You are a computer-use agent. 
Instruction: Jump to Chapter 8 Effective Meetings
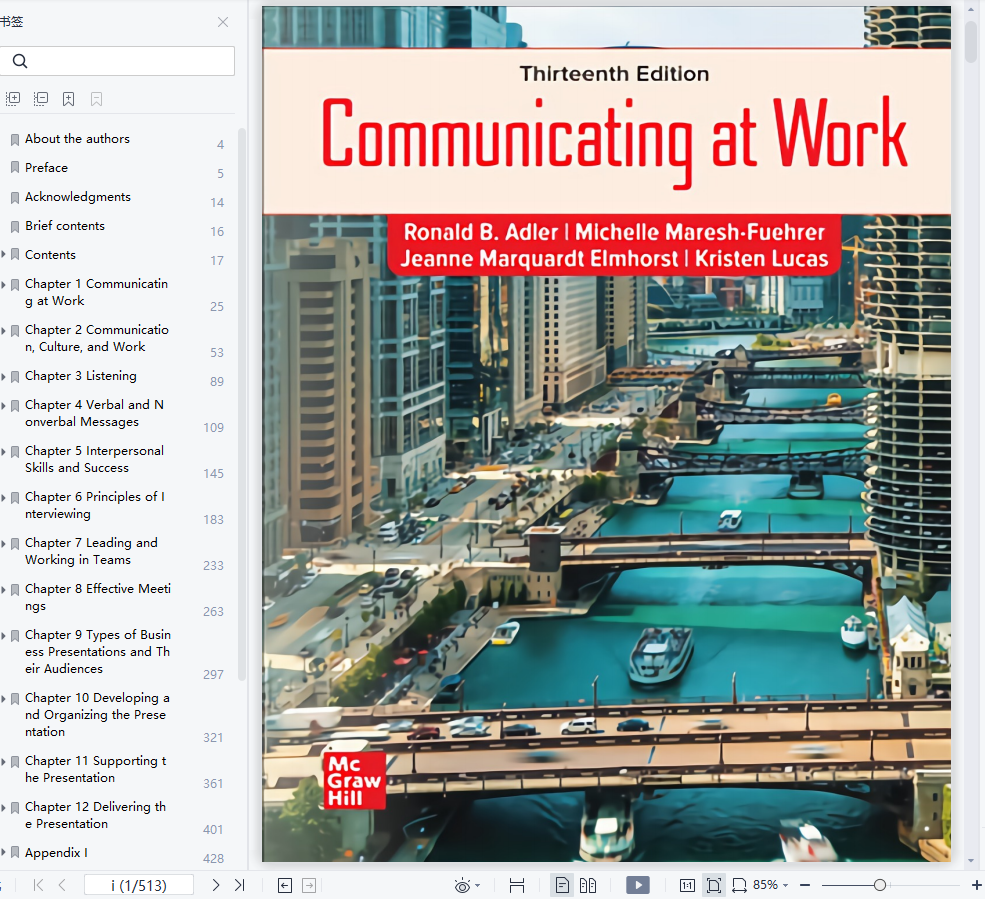click(x=98, y=597)
